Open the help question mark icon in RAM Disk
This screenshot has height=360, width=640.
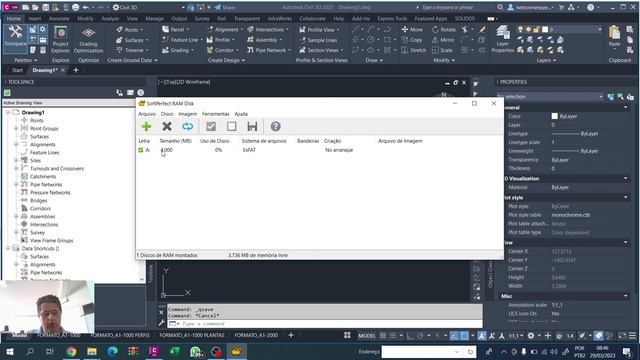[276, 127]
